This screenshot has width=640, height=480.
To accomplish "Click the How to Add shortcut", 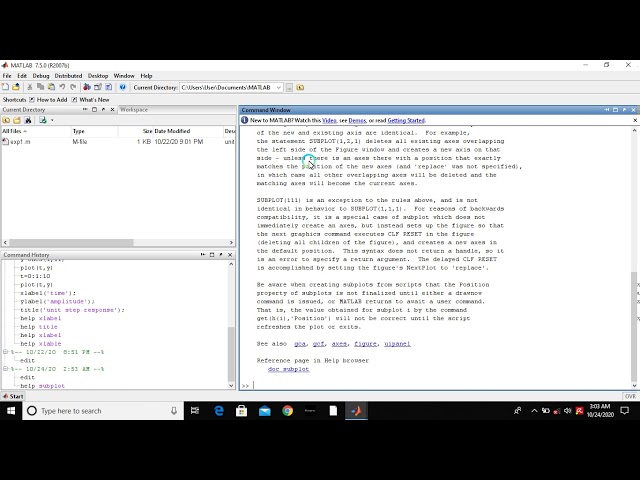I will pyautogui.click(x=48, y=100).
